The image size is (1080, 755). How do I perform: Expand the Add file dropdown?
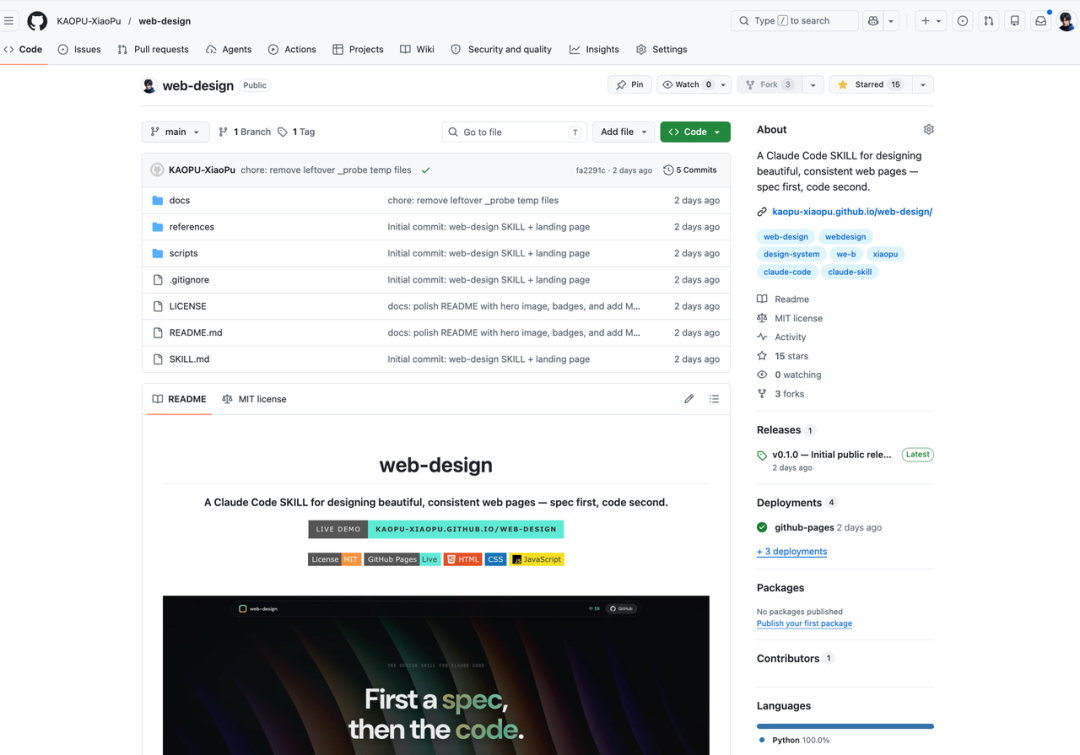[x=625, y=132]
